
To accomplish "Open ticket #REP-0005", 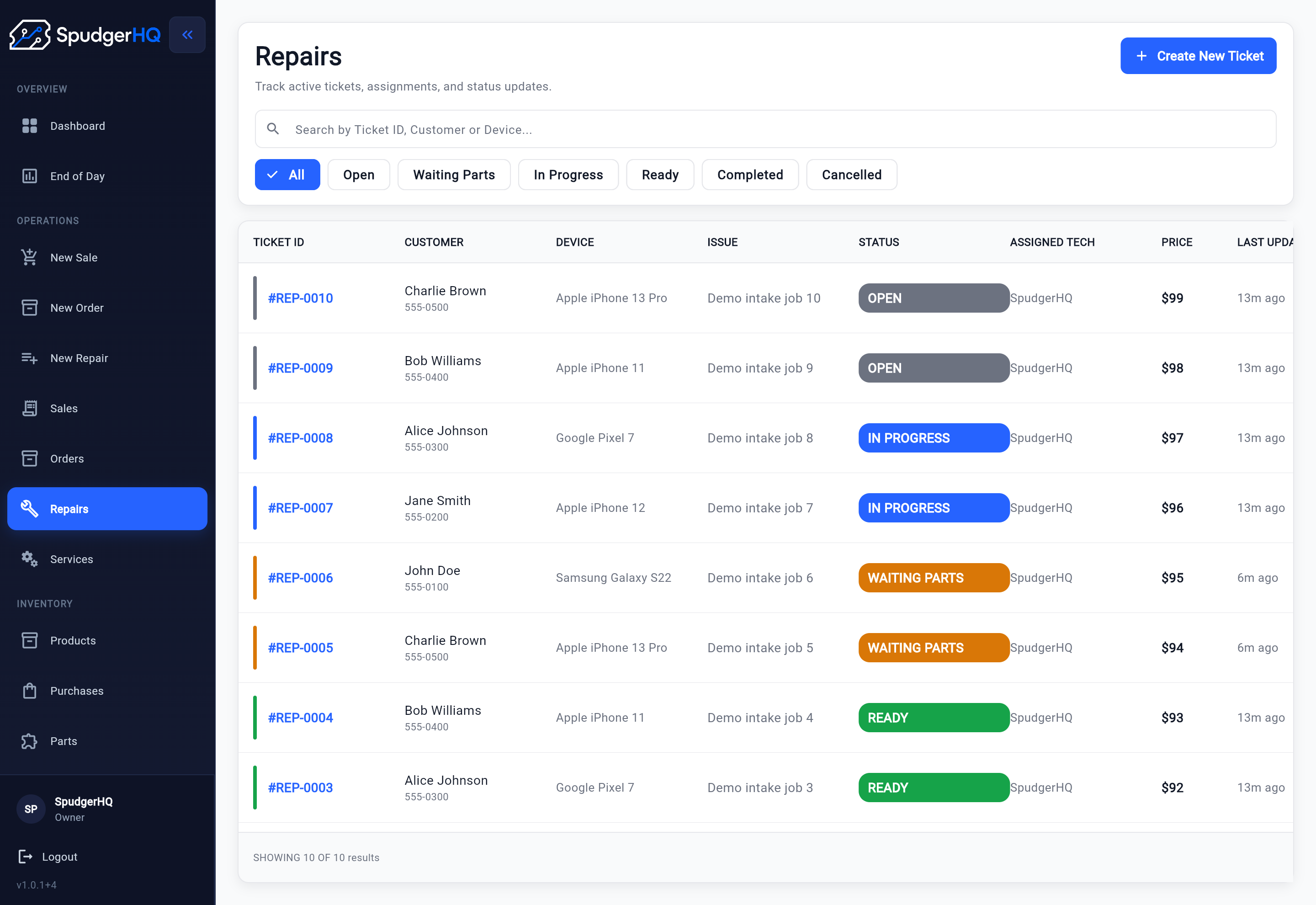I will click(300, 648).
